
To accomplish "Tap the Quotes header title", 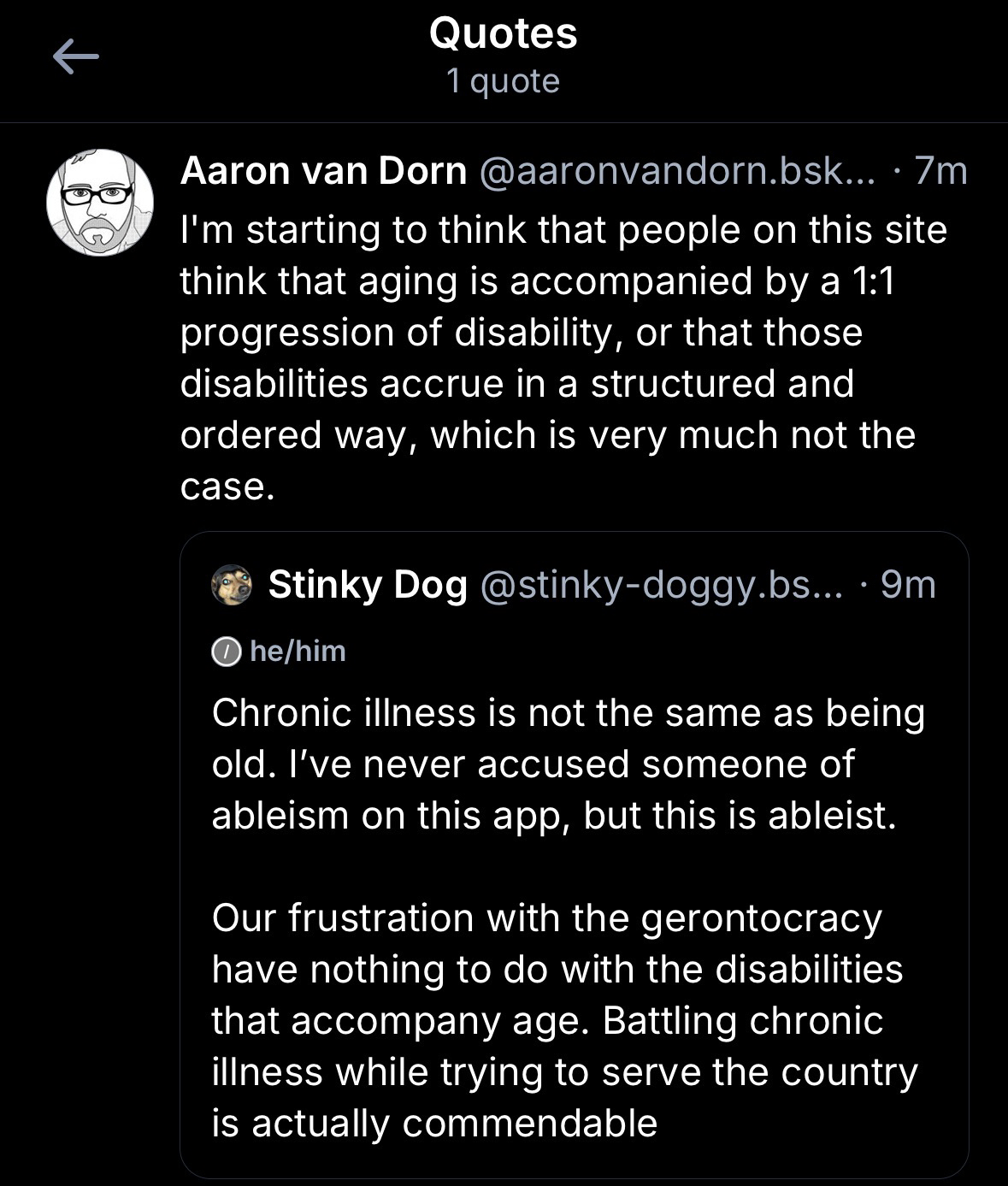I will point(503,34).
